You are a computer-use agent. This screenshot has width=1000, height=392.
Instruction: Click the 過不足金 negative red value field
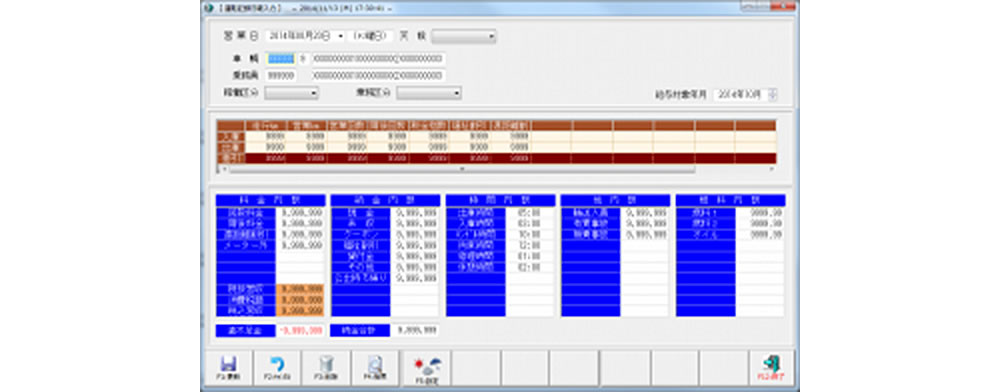[300, 330]
